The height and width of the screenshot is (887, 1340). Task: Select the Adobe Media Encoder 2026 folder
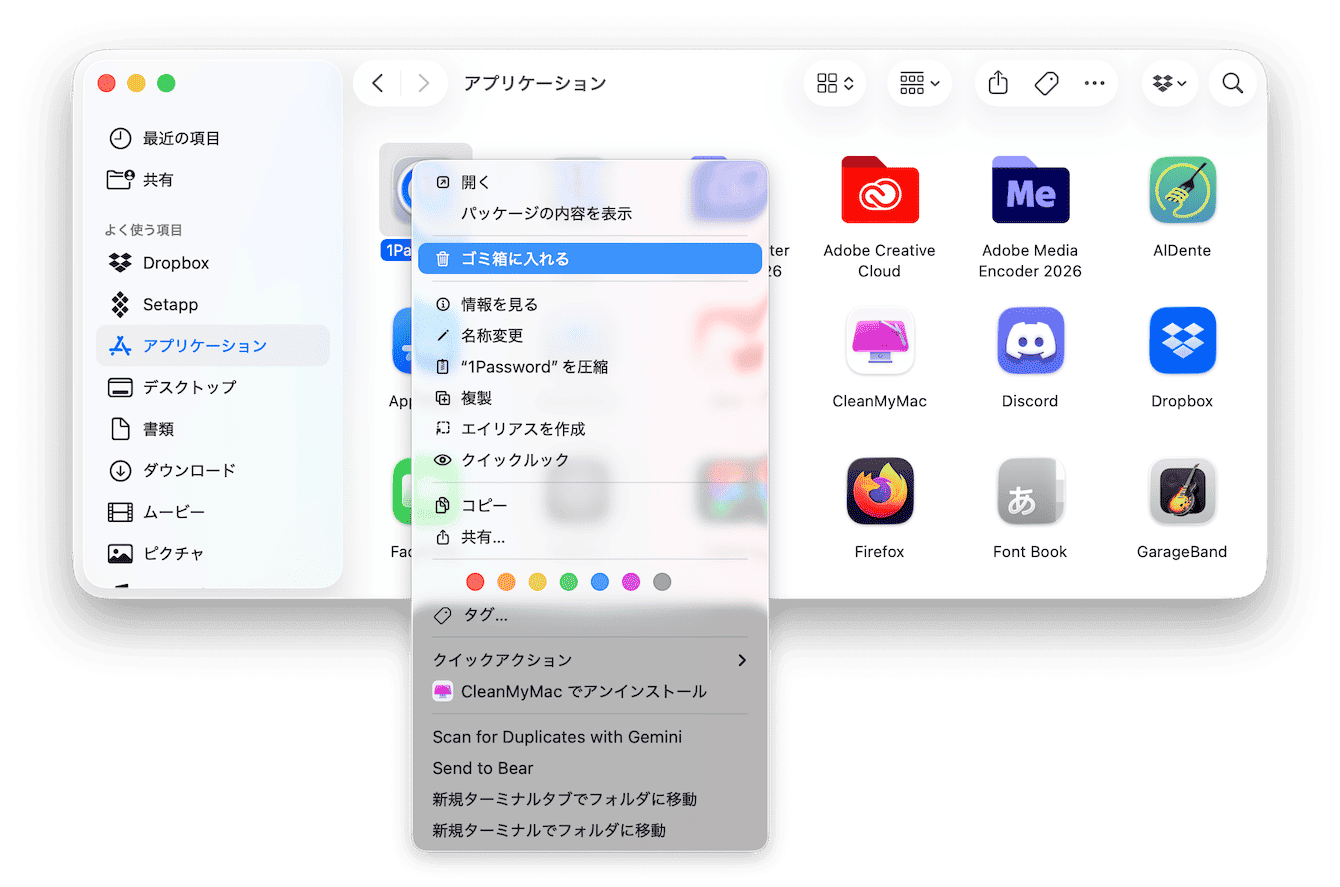(1030, 190)
